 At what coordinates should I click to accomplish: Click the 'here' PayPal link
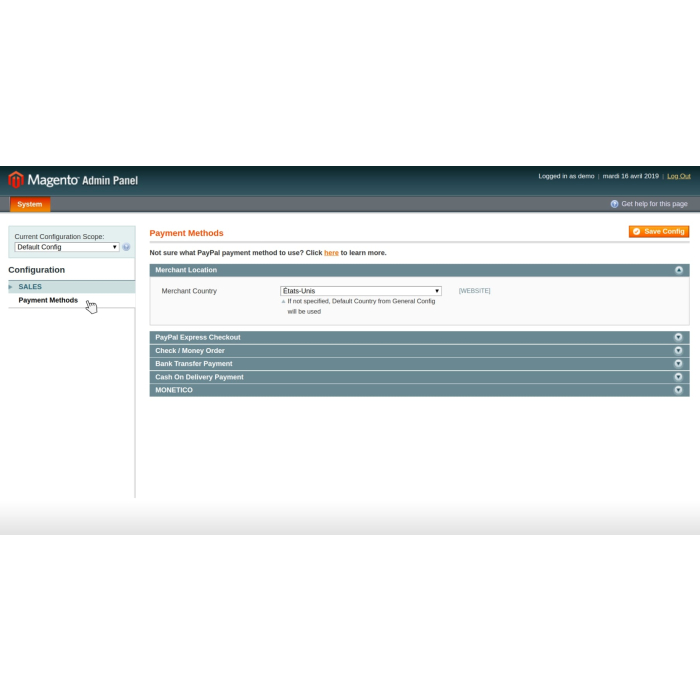pos(331,253)
